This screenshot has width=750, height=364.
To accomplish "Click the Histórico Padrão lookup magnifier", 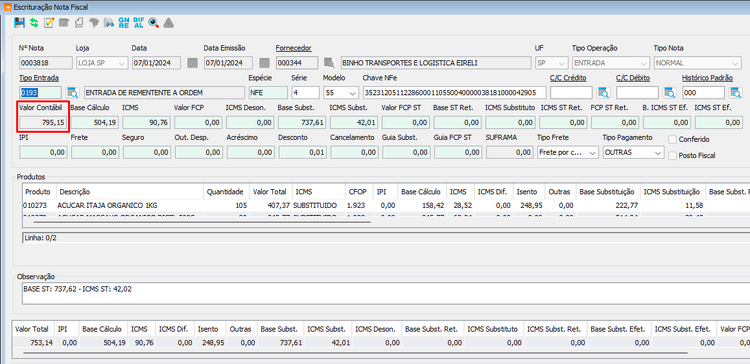I will coord(735,92).
